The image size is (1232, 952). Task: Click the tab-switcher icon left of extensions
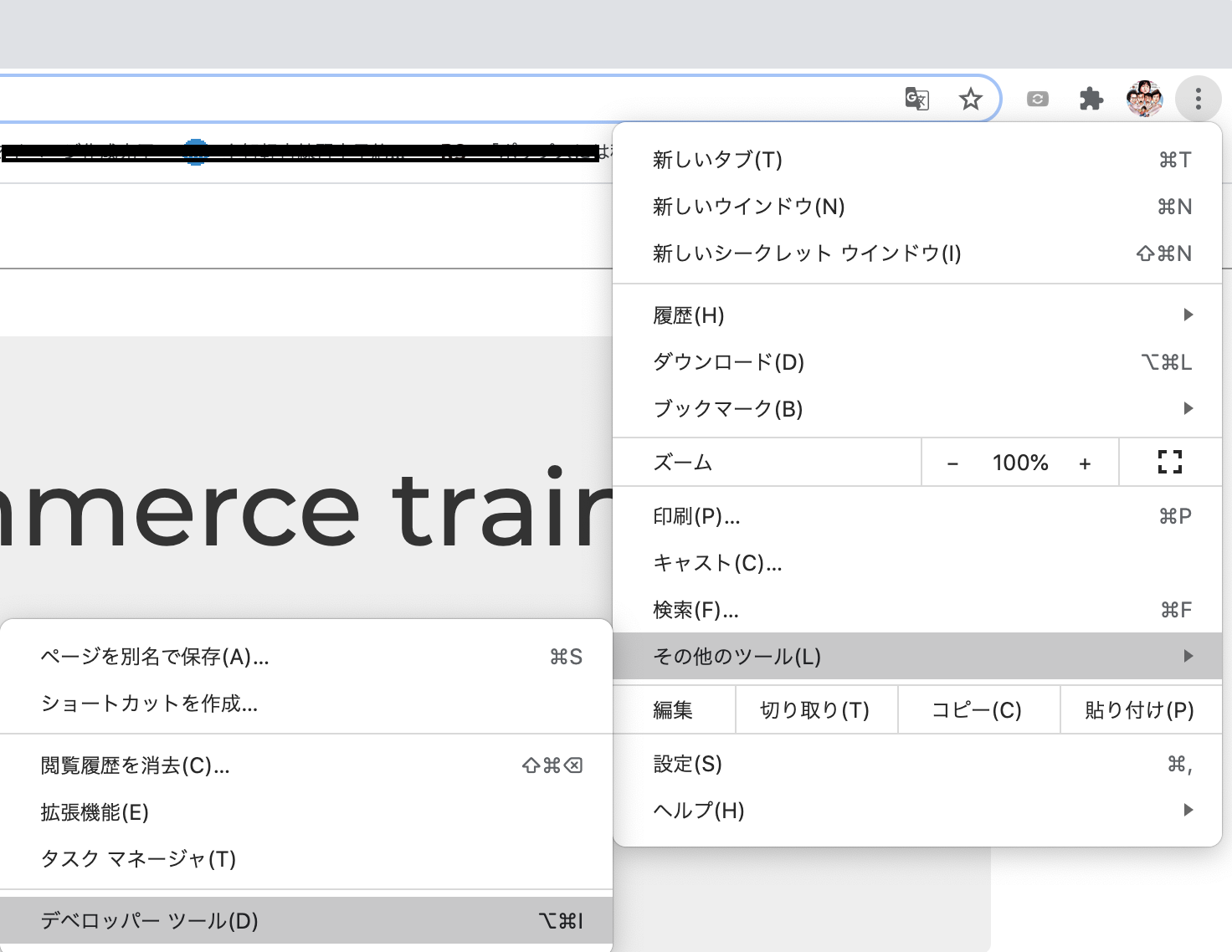pyautogui.click(x=1037, y=98)
